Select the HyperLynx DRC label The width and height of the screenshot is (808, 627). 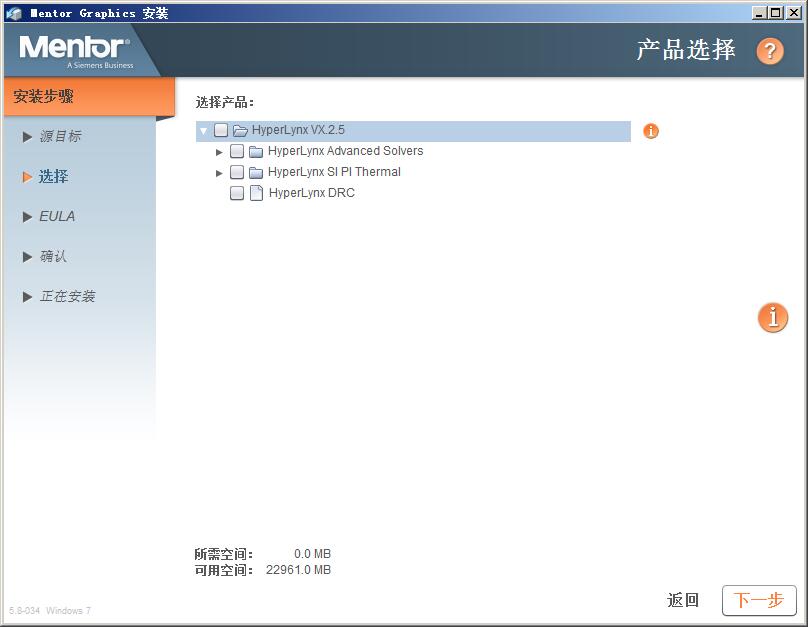click(312, 193)
